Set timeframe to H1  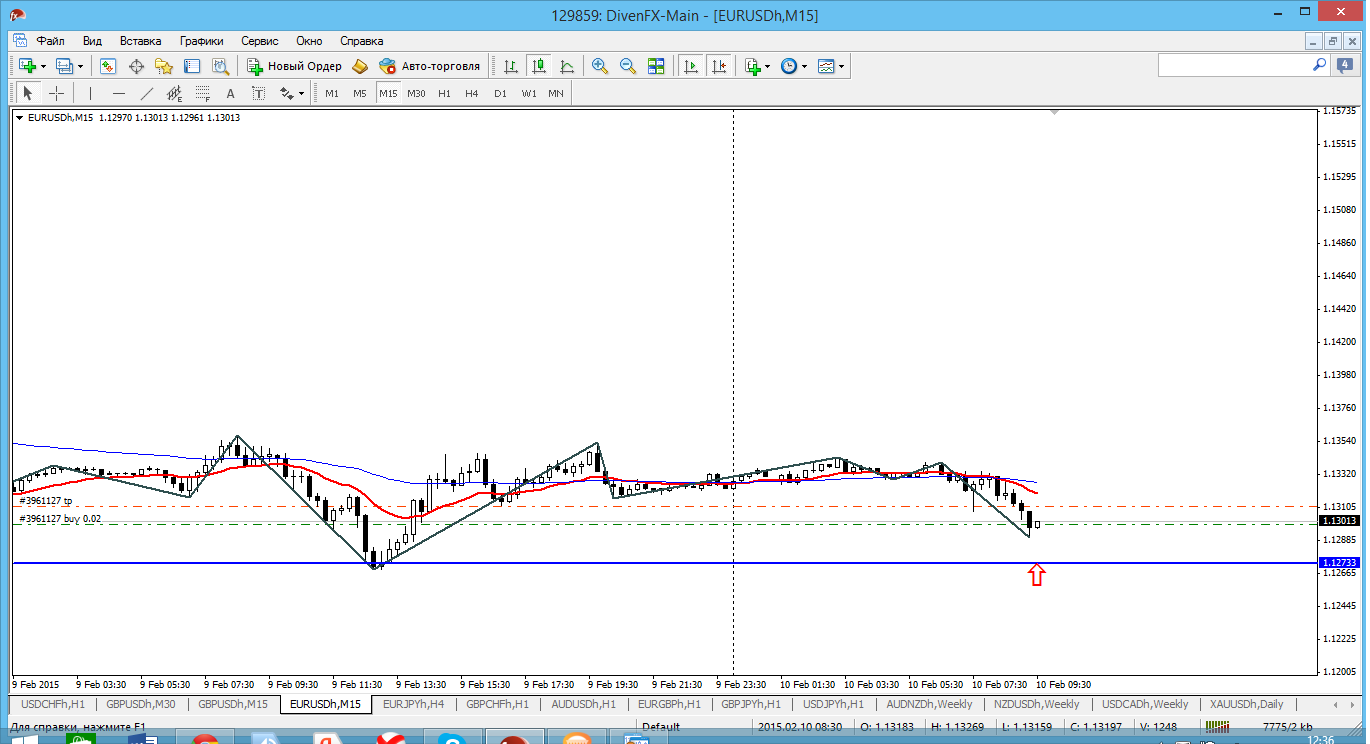click(x=444, y=93)
